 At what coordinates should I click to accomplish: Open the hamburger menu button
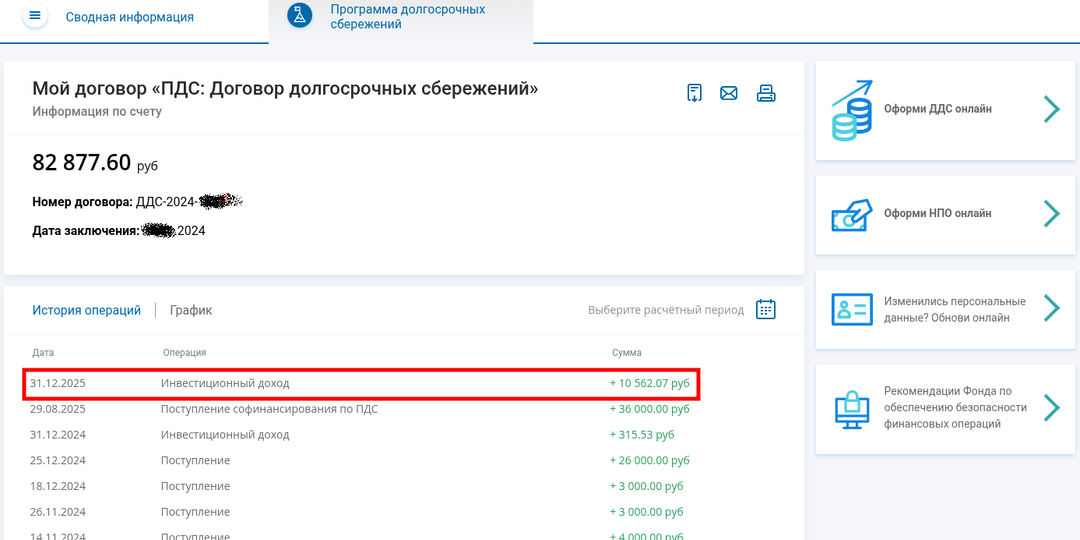35,16
